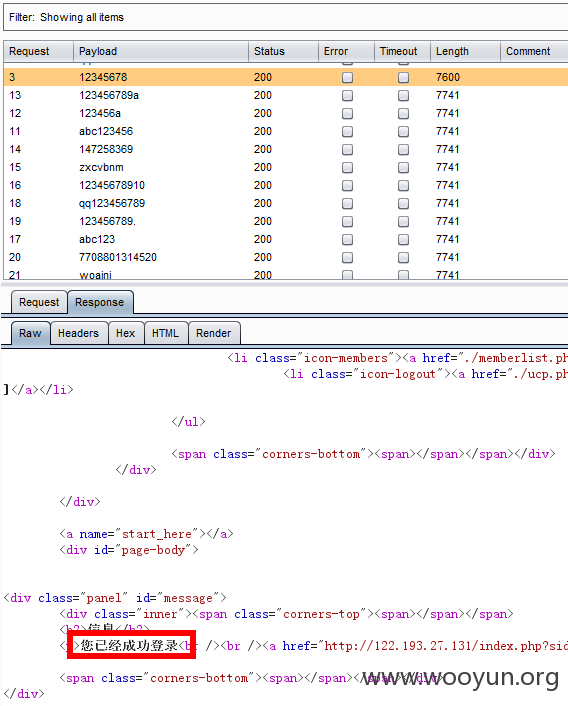Sort by the Timeout column header
The image size is (568, 706).
click(402, 51)
